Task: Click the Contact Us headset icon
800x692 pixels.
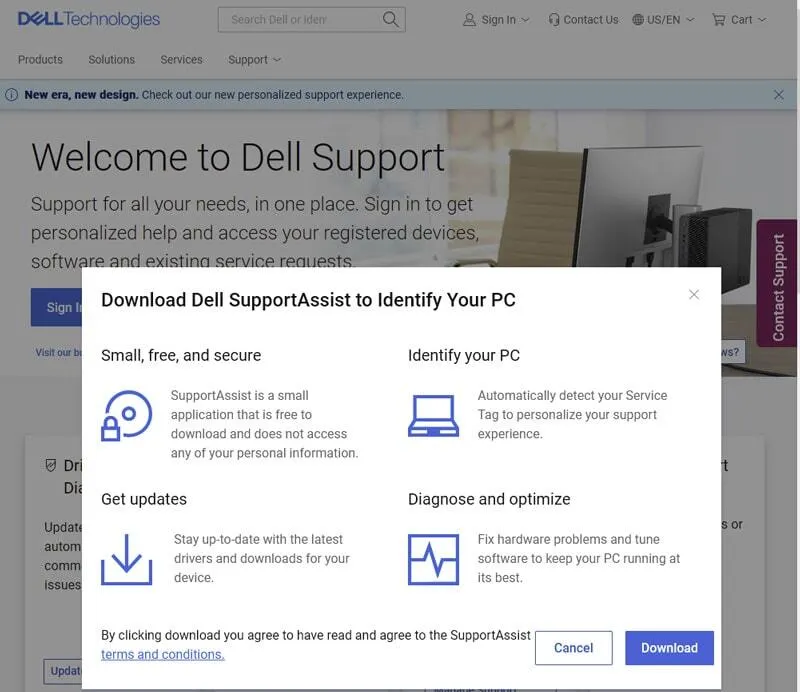Action: click(554, 19)
